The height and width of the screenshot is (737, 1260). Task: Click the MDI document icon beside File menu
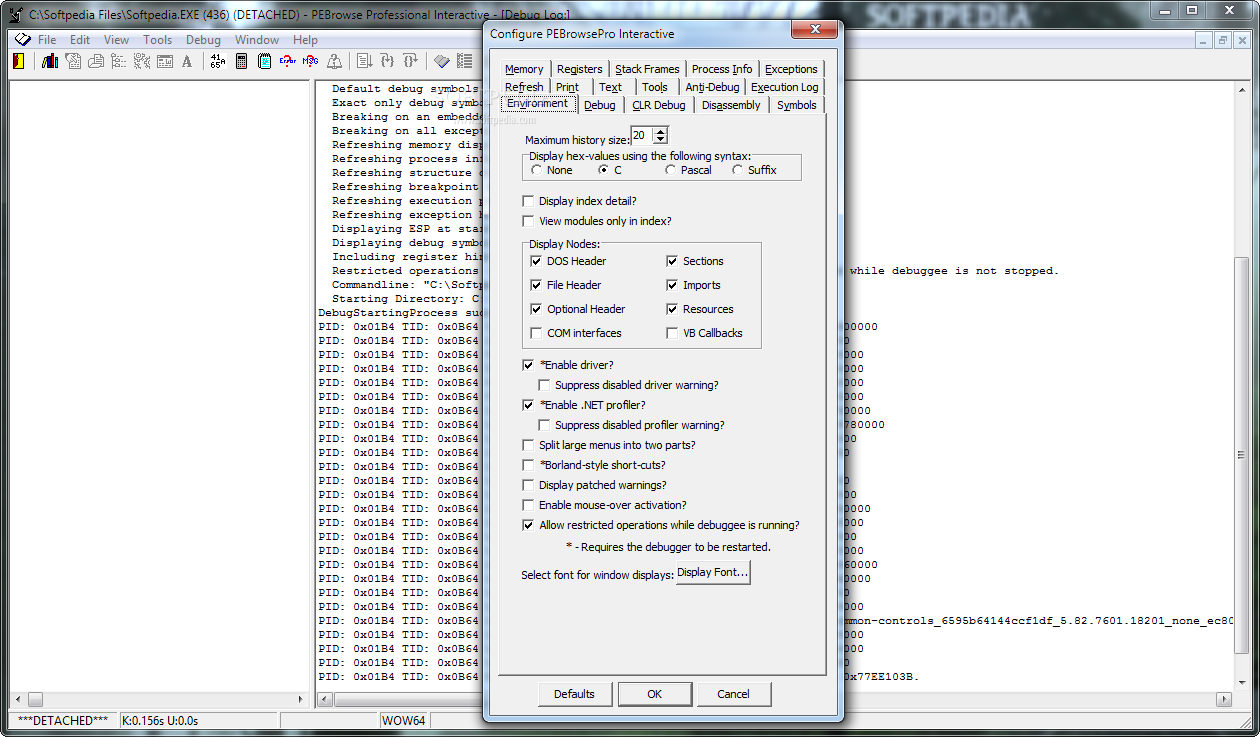click(x=22, y=40)
